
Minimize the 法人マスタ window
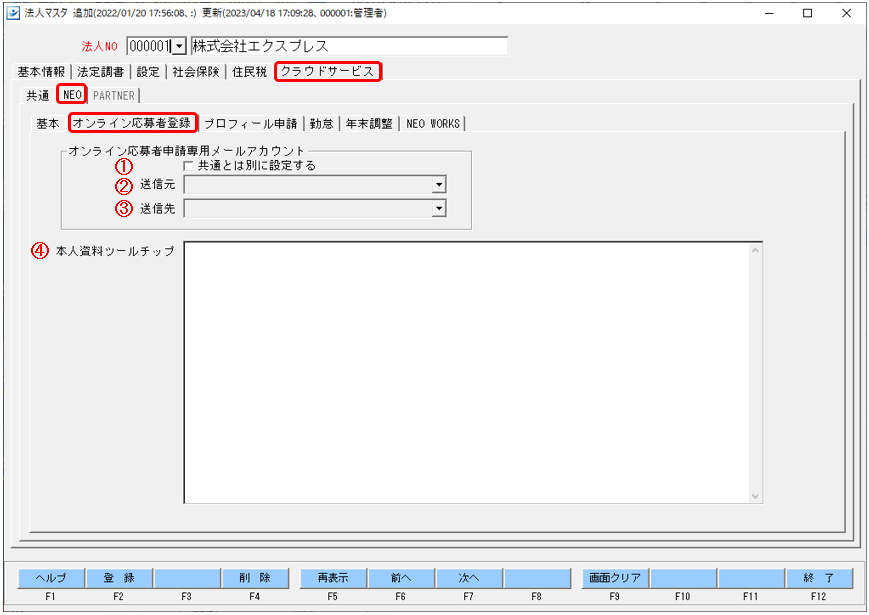pos(769,13)
